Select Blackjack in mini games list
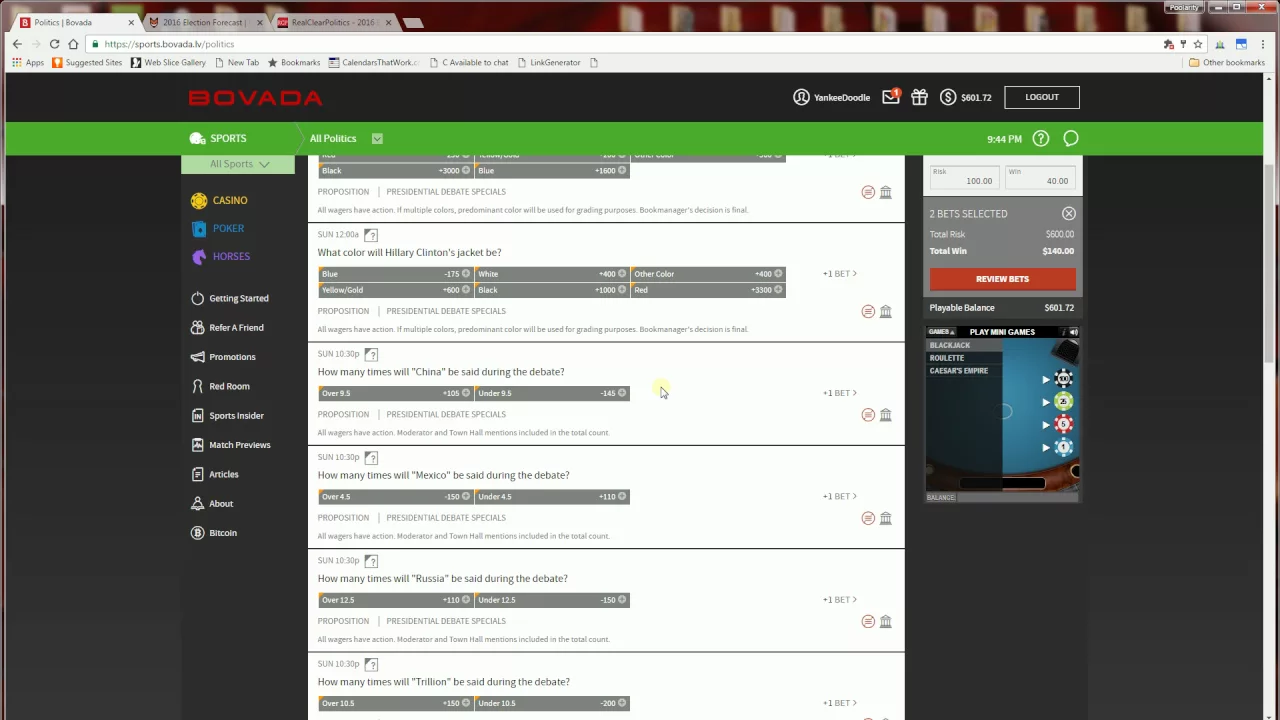Screen dimensions: 1280x720 tap(950, 345)
